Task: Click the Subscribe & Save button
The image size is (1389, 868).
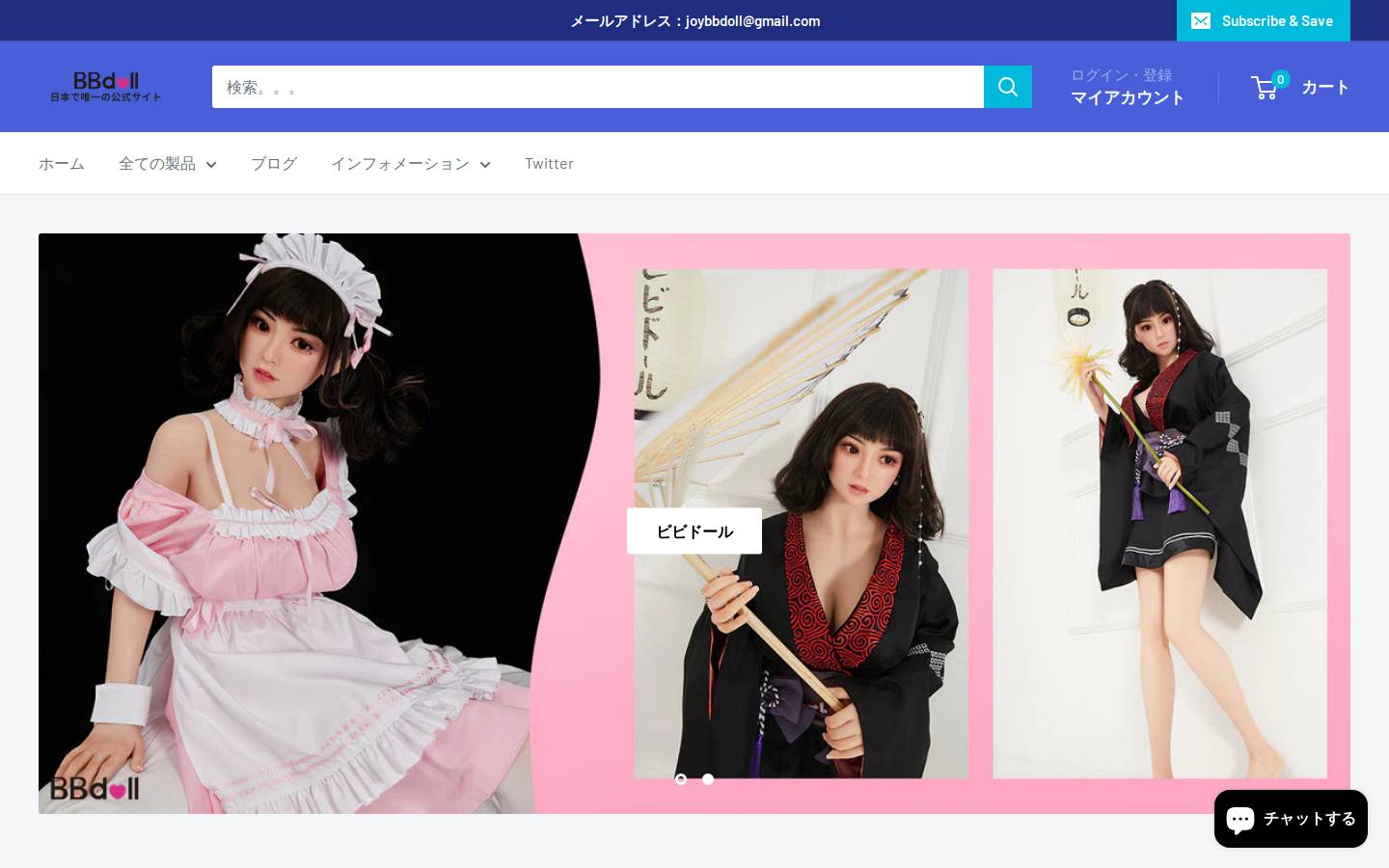Action: pyautogui.click(x=1264, y=20)
